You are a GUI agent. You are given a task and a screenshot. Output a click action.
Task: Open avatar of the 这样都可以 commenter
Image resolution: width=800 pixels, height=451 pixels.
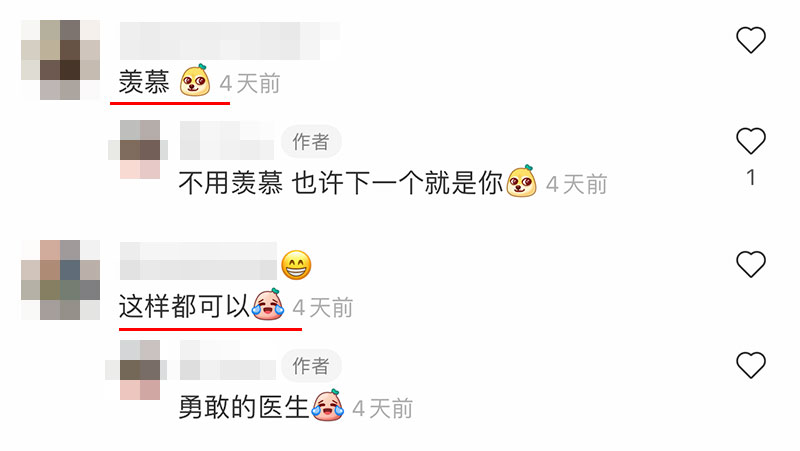(x=60, y=280)
